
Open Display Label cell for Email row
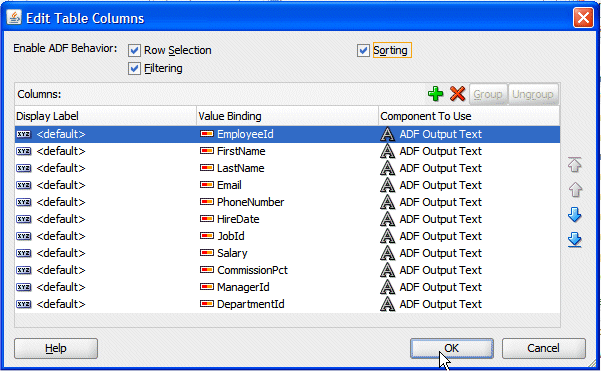click(x=106, y=185)
